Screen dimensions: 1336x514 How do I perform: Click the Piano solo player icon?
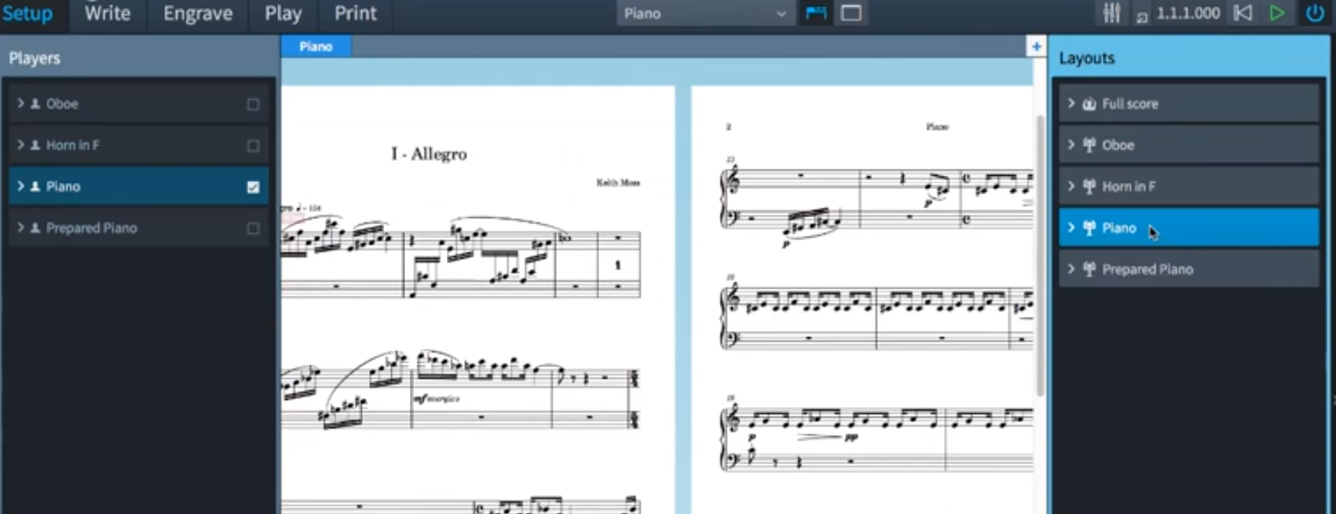coord(35,186)
